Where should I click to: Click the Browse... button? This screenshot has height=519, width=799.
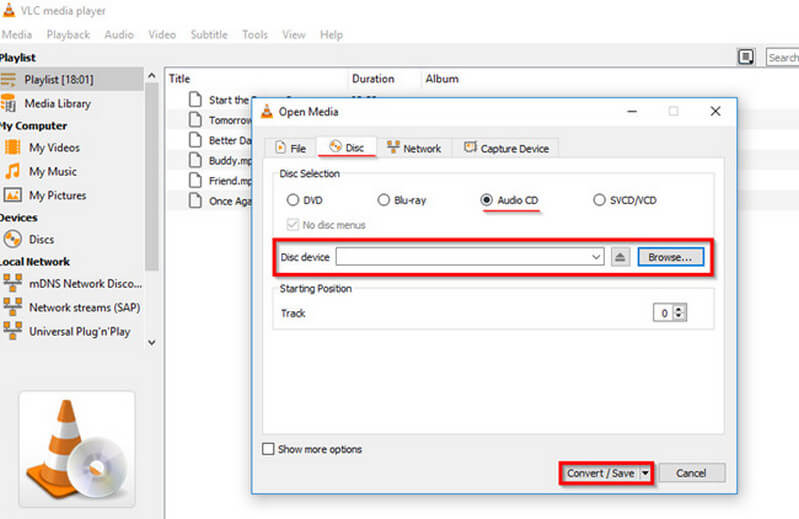(x=671, y=257)
